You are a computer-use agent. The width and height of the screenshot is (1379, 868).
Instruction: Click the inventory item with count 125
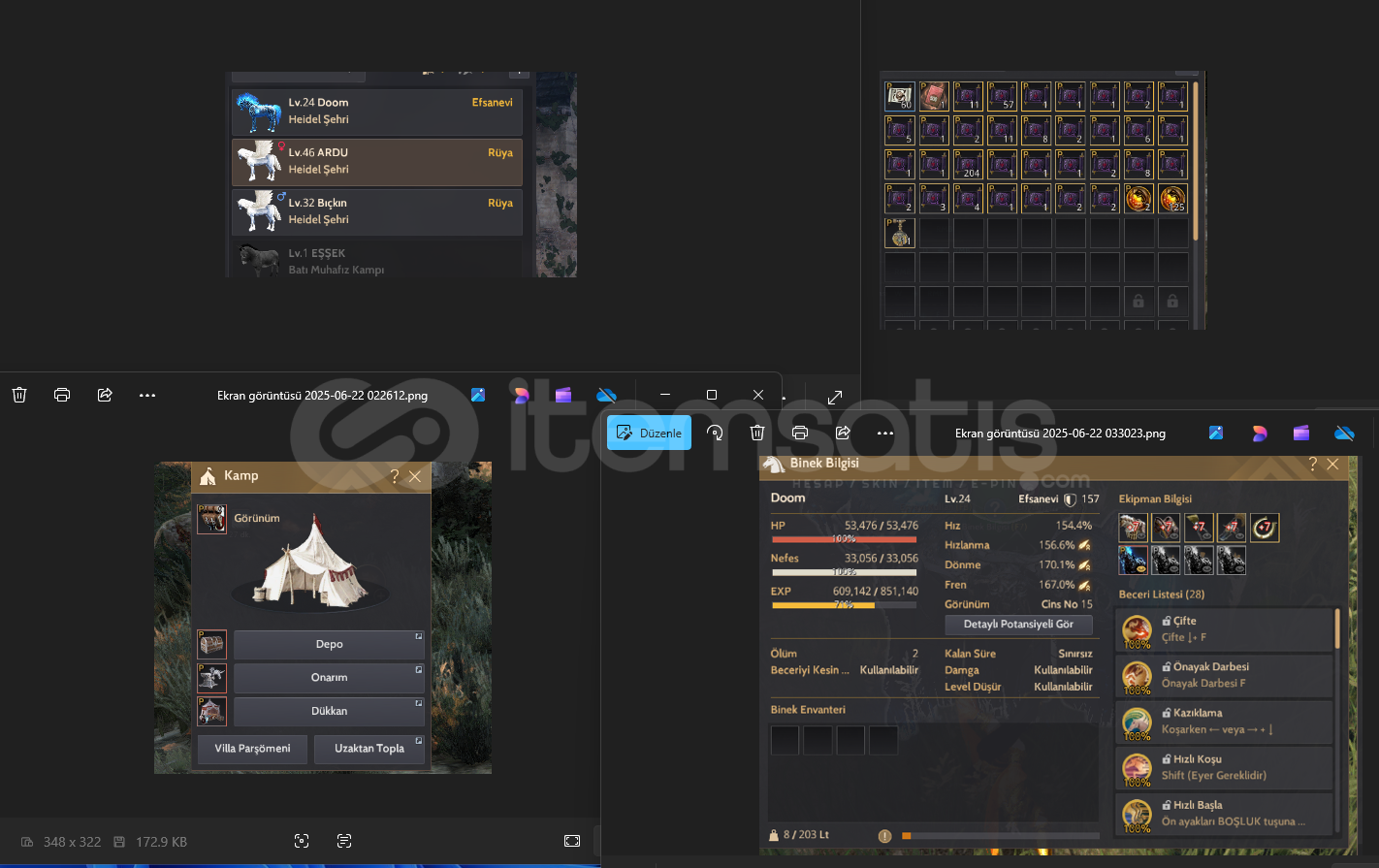point(1172,198)
